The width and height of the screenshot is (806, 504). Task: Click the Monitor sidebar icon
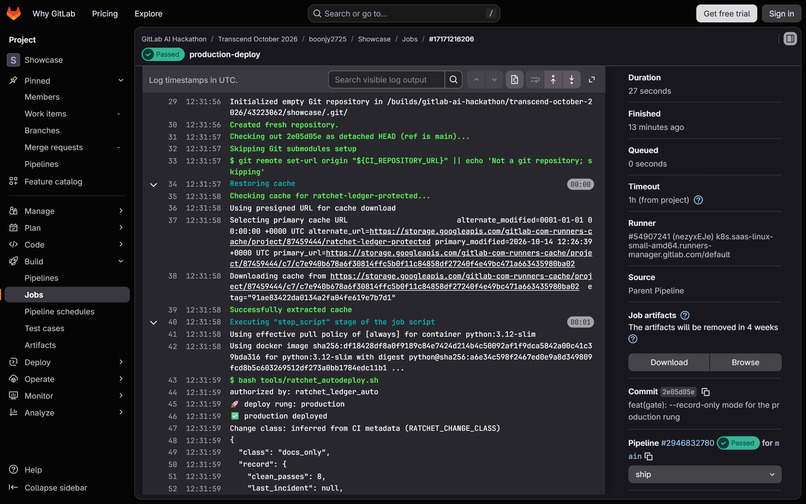tap(13, 395)
